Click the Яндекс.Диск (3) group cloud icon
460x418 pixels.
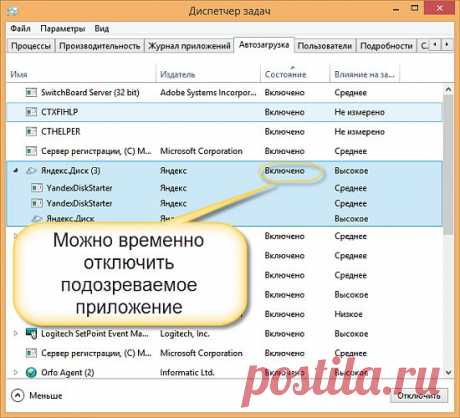tap(31, 171)
